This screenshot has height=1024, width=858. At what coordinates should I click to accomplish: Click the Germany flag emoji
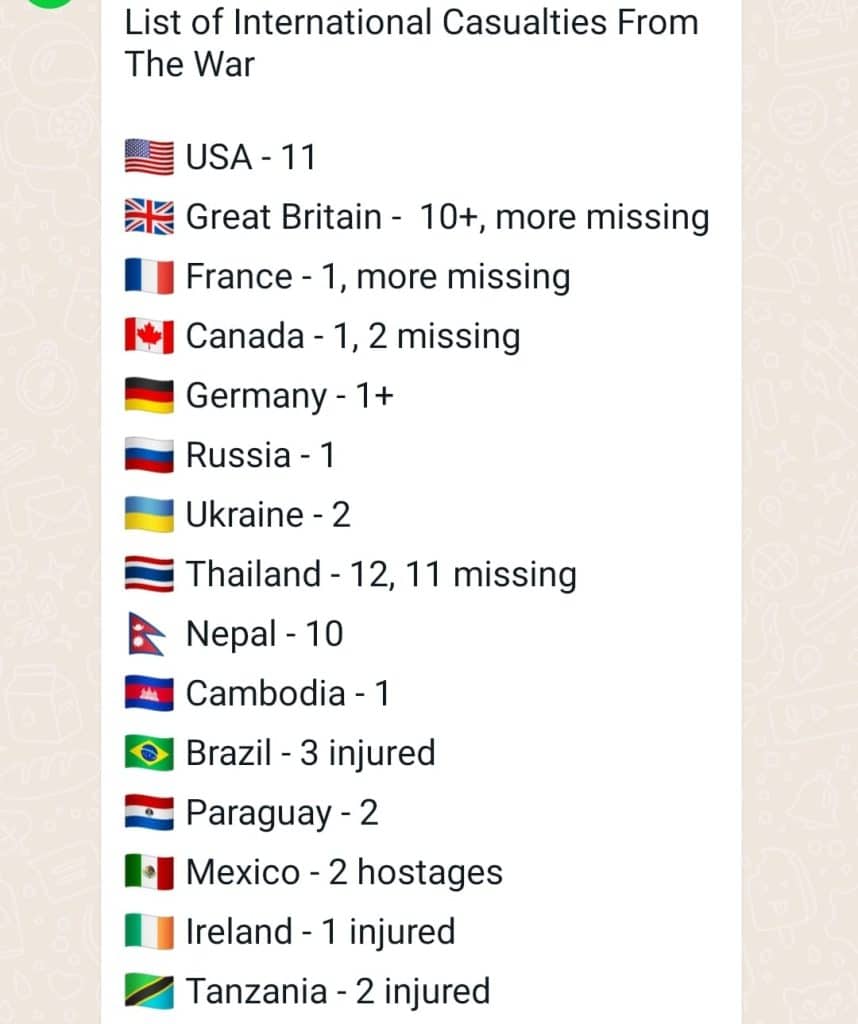[150, 396]
